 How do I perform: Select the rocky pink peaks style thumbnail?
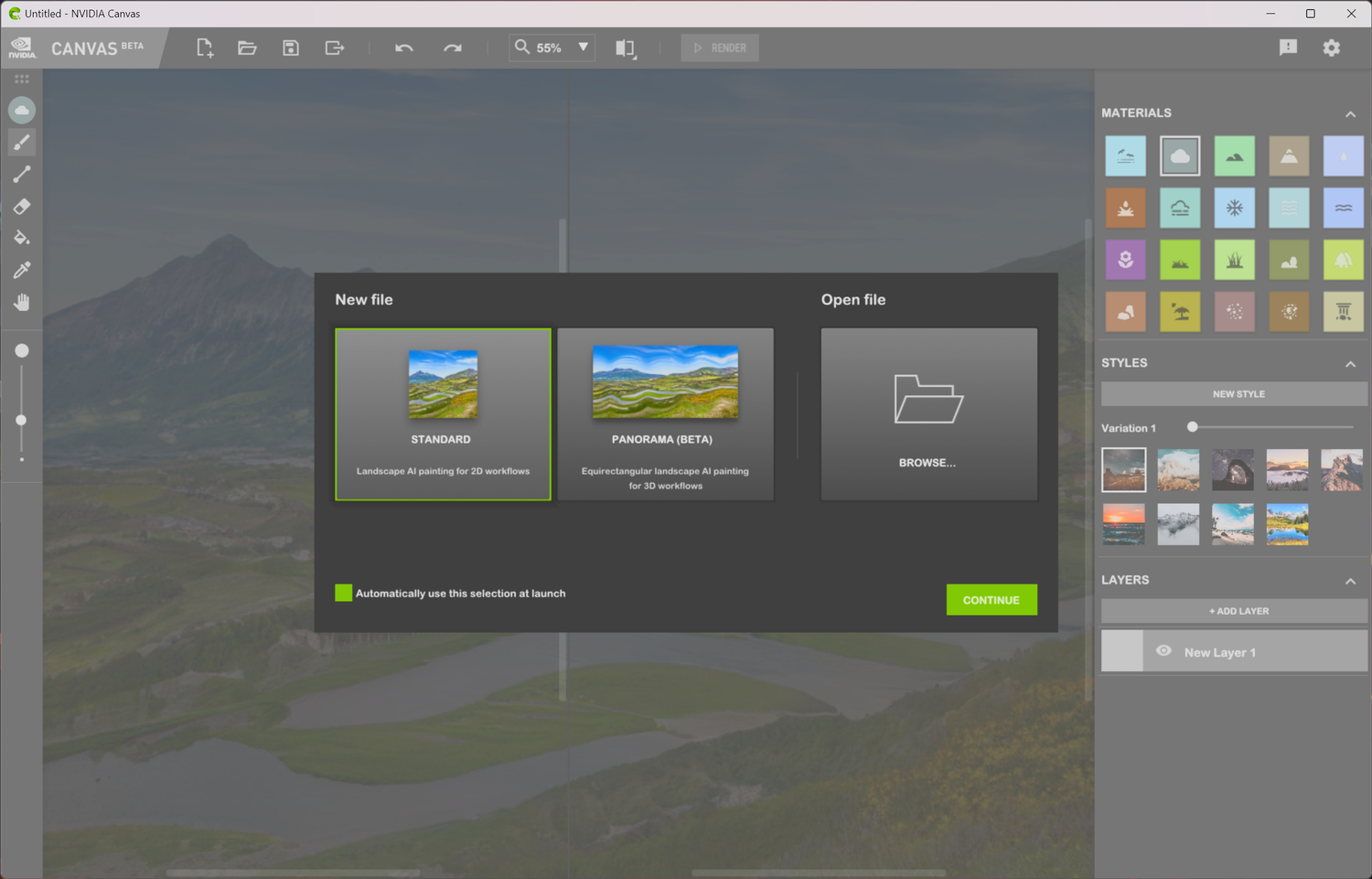click(x=1342, y=470)
